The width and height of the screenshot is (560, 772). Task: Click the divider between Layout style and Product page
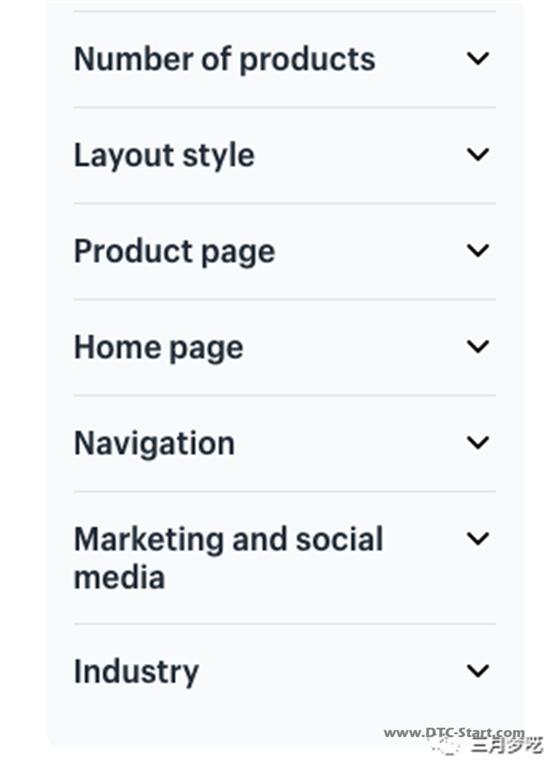click(285, 203)
